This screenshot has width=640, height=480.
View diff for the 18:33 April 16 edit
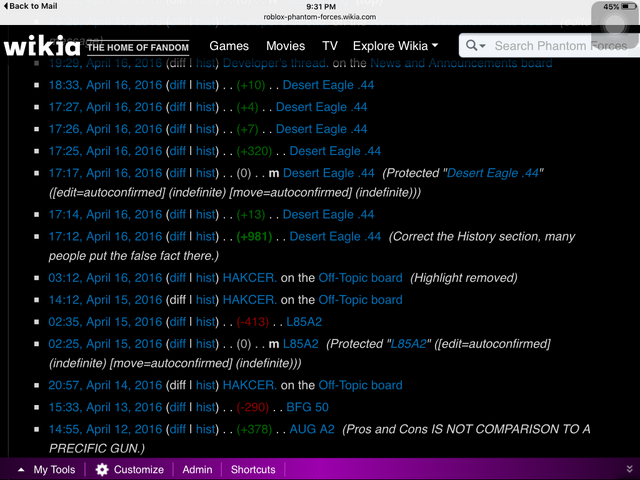point(178,85)
